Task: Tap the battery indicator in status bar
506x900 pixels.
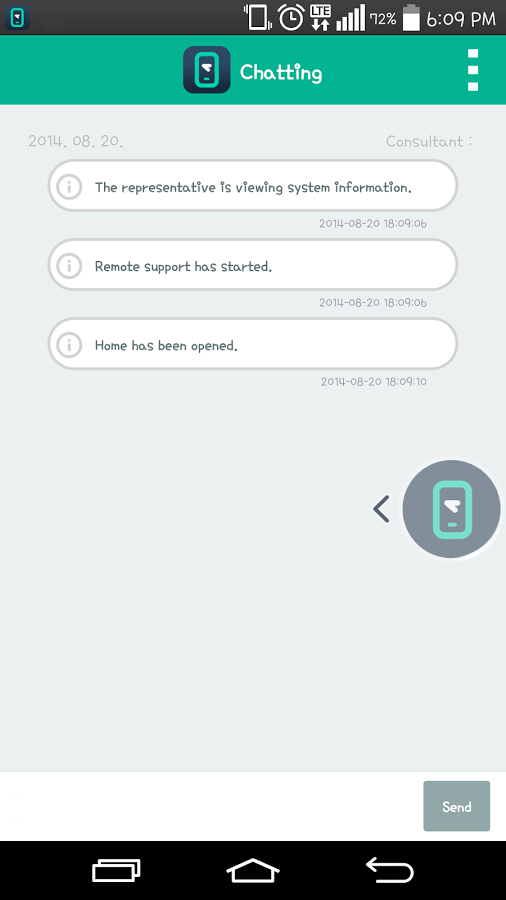Action: coord(411,17)
